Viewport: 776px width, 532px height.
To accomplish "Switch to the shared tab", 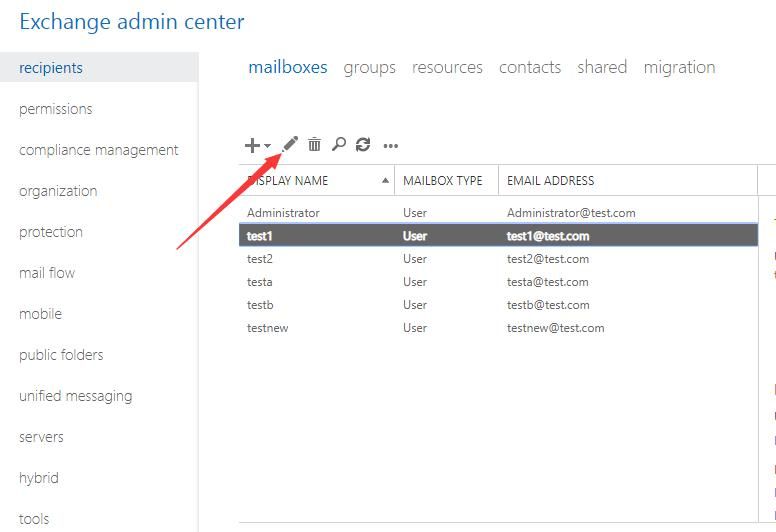I will 602,66.
